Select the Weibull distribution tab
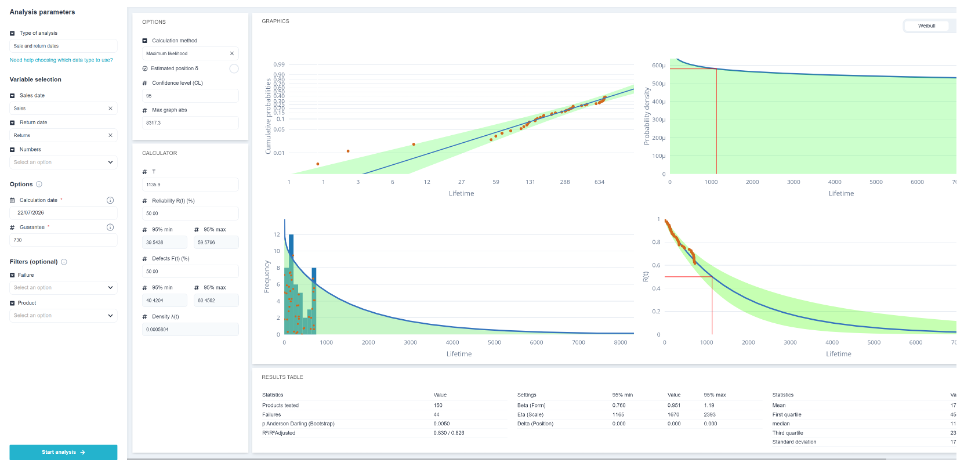This screenshot has height=466, width=964. pyautogui.click(x=926, y=26)
